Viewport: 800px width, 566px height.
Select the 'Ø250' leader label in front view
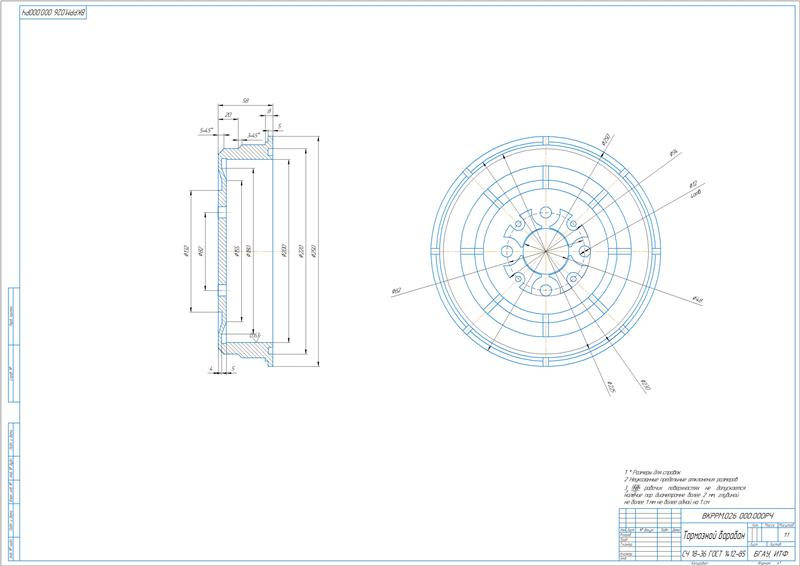(606, 140)
